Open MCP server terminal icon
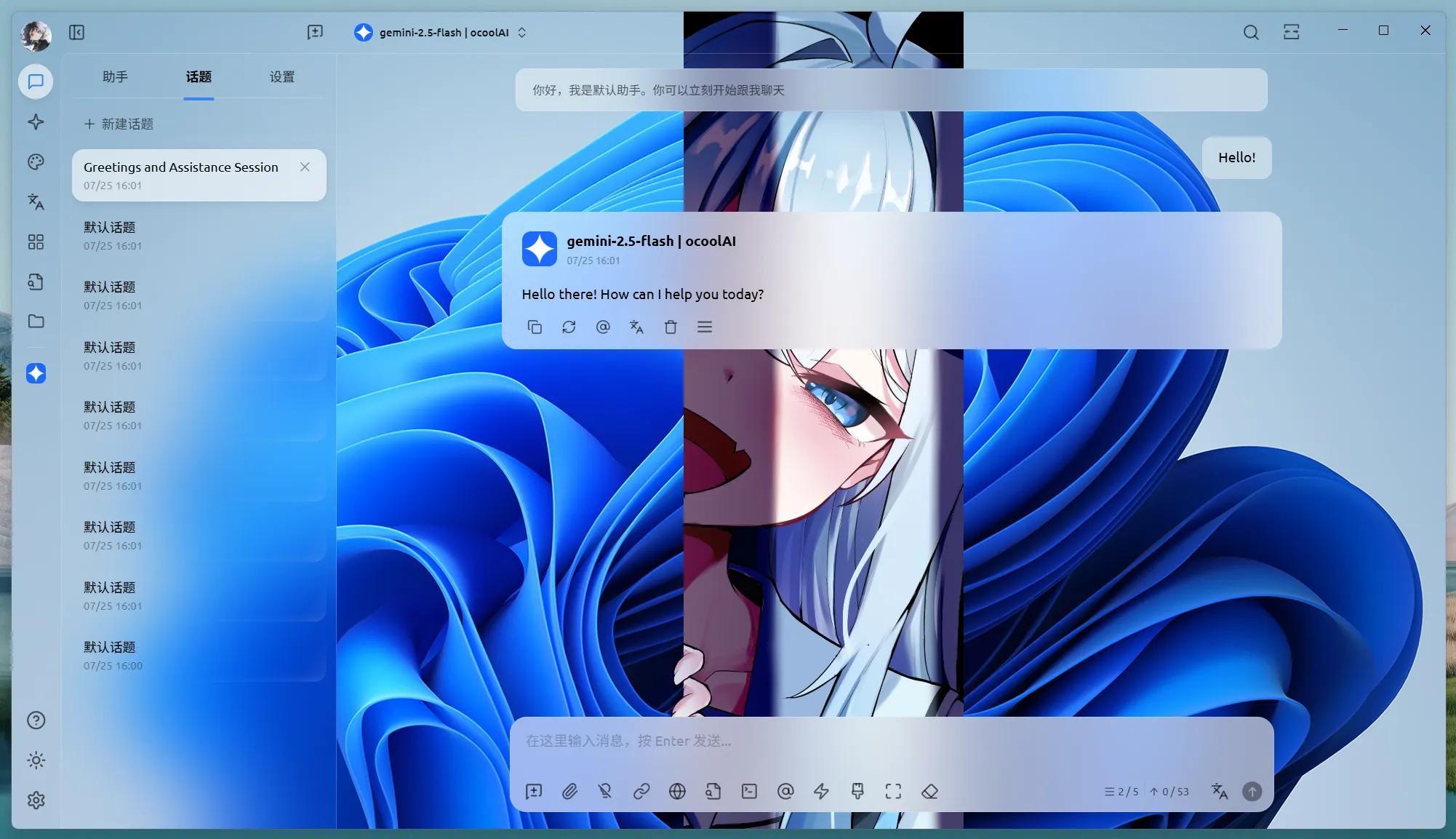 click(749, 791)
